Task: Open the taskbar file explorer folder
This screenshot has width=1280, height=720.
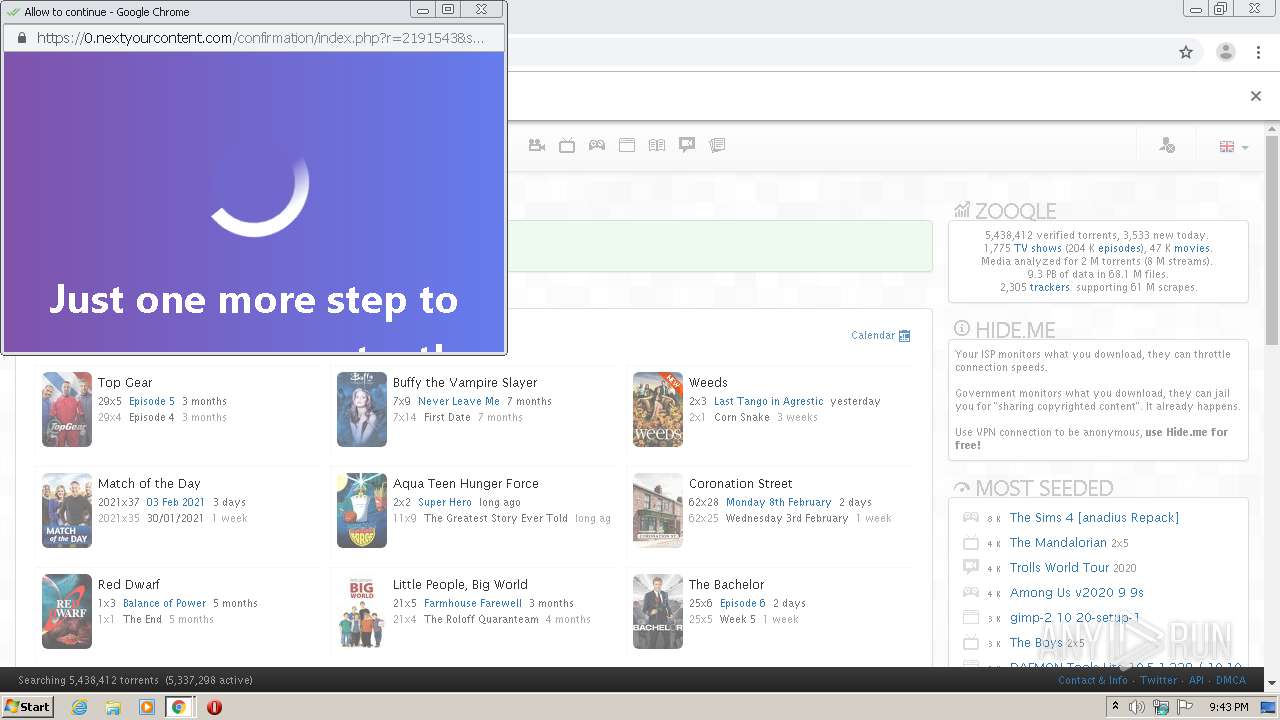Action: tap(113, 707)
